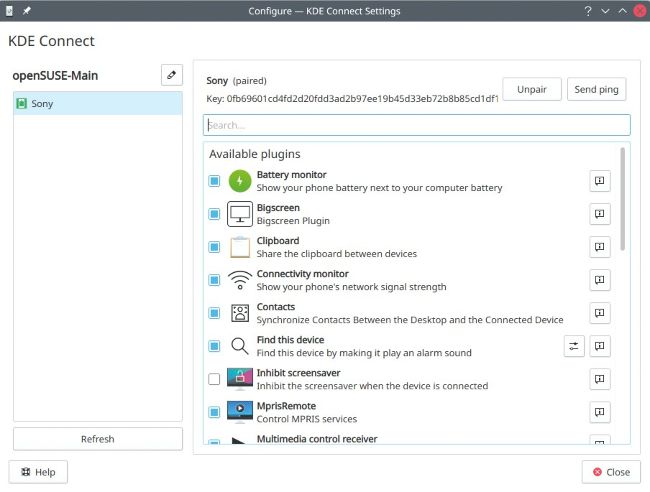
Task: Select the Sony device in list
Action: 97,103
